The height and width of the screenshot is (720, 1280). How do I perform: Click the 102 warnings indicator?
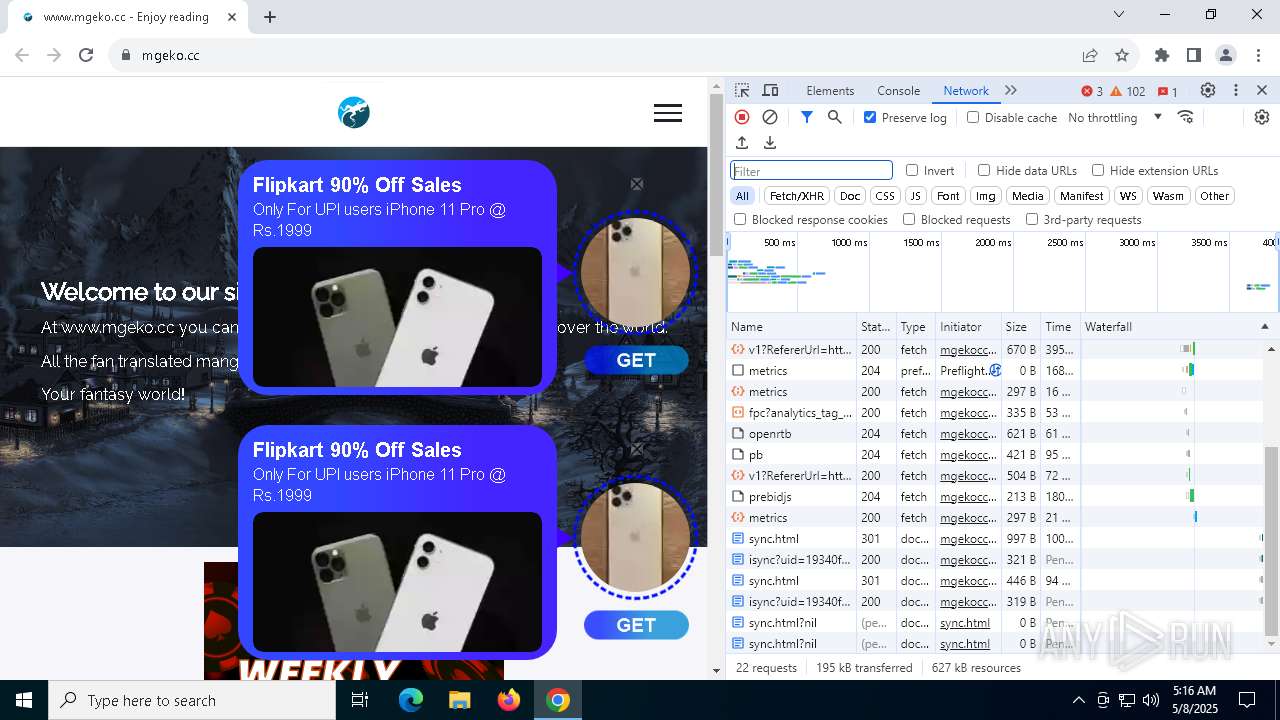(1128, 91)
